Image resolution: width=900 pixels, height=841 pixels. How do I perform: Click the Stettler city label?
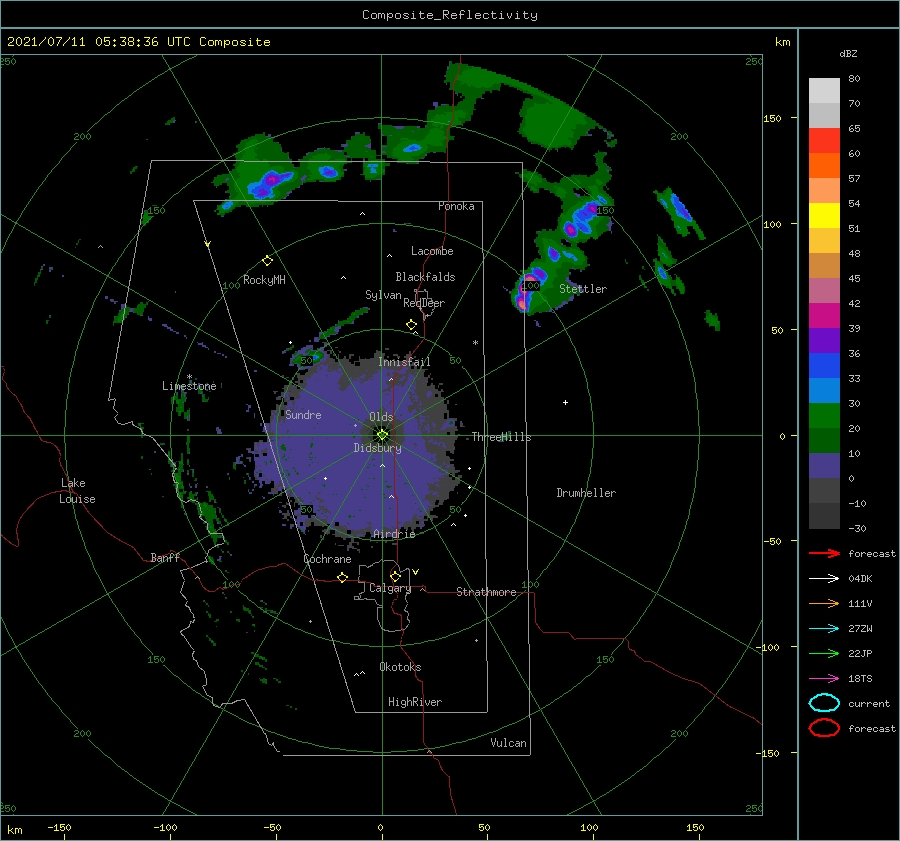[583, 289]
